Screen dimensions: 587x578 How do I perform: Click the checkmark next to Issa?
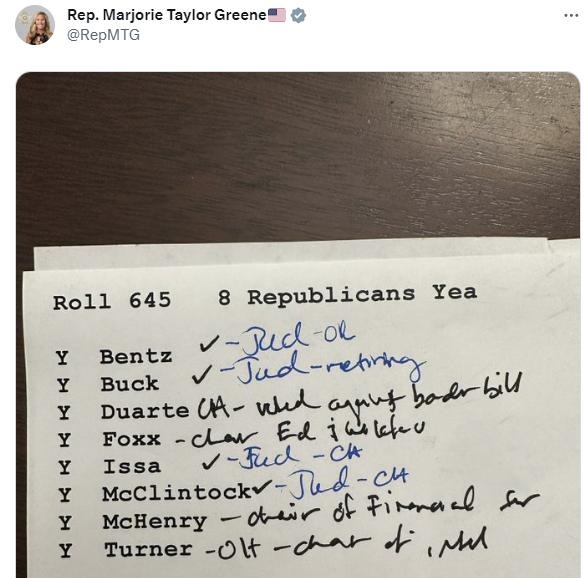211,461
